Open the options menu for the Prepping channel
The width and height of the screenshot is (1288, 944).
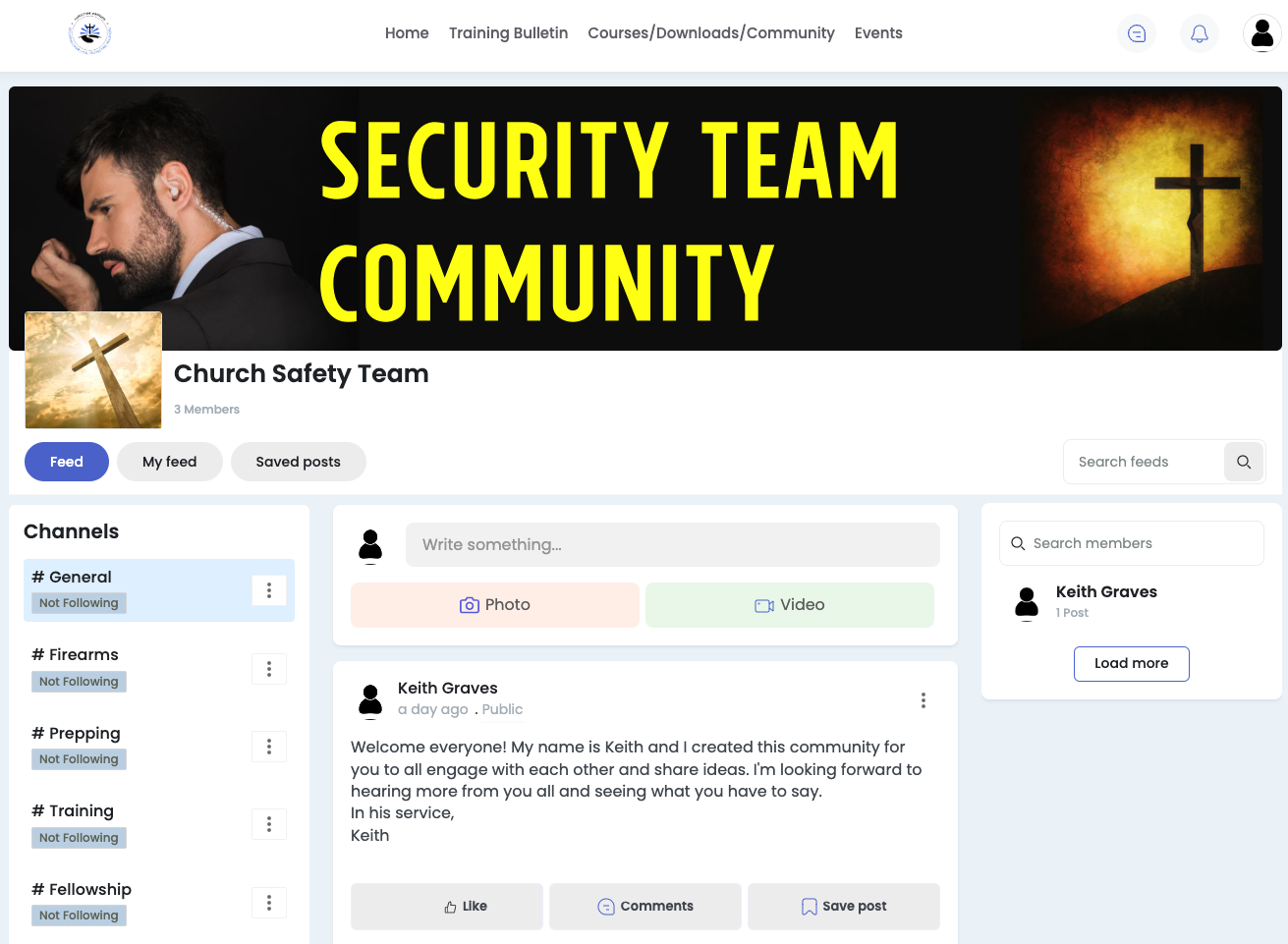269,746
